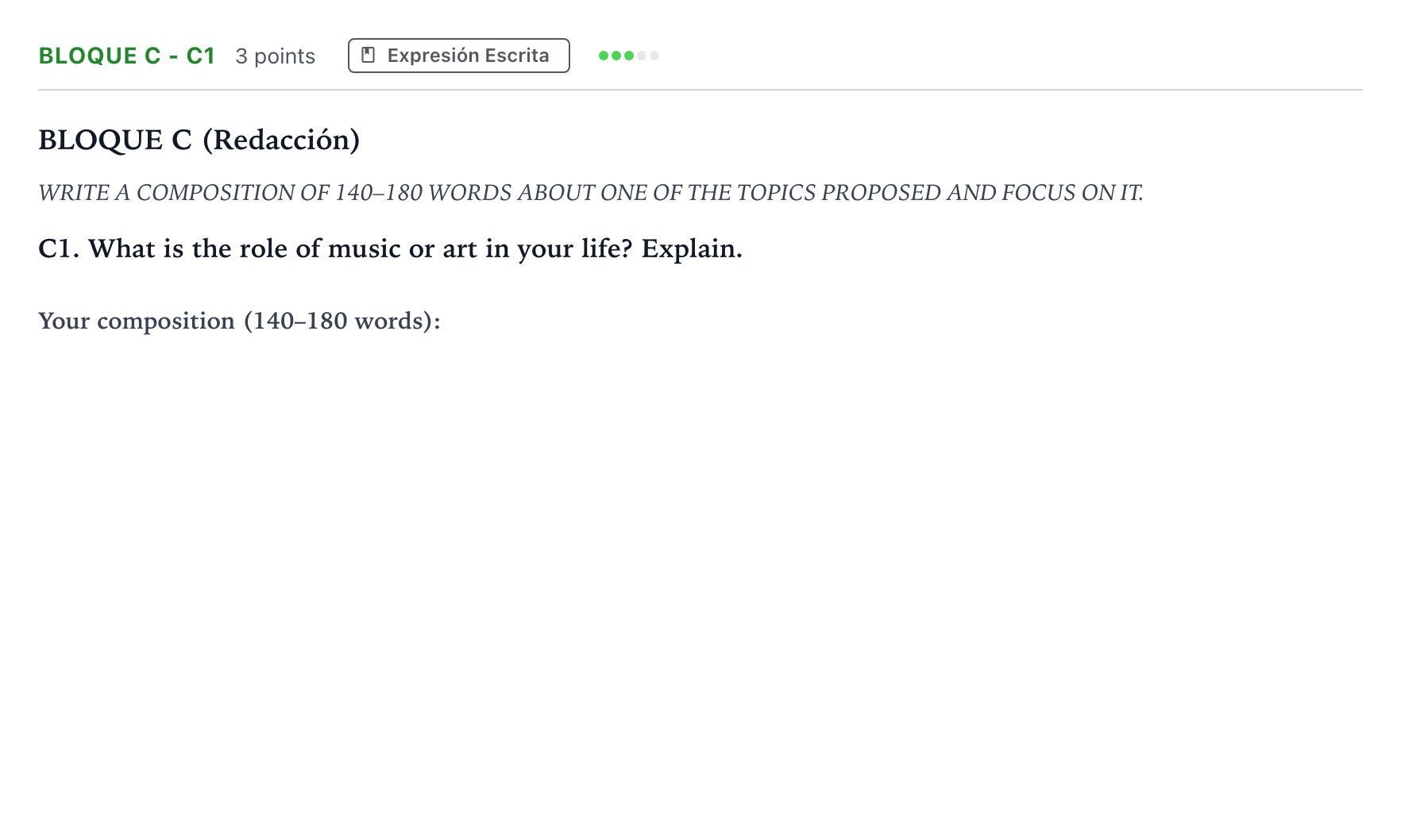
Task: Click the Your composition (140–180 words) label
Action: coord(239,321)
